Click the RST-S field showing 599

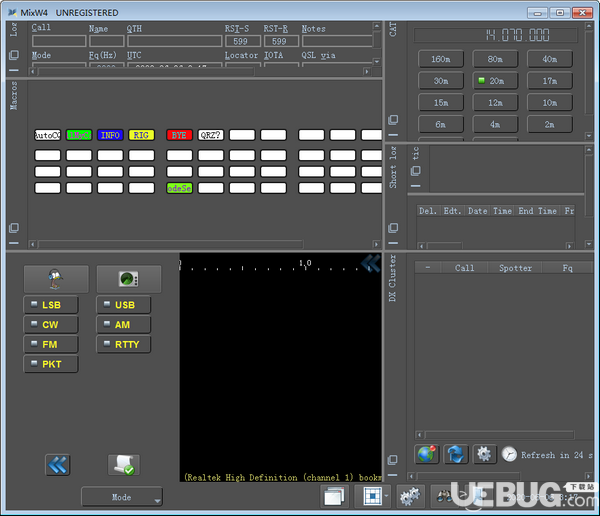click(x=243, y=41)
